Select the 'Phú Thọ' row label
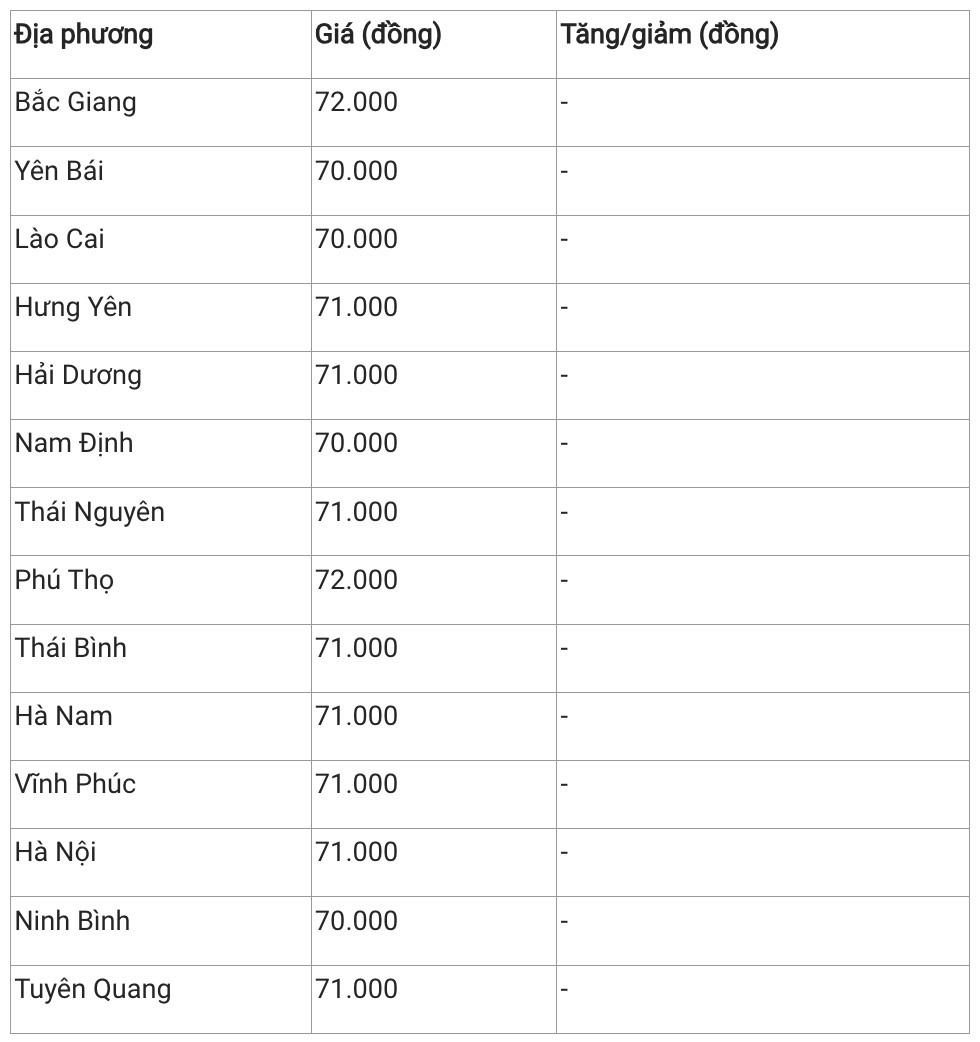The image size is (980, 1042). (64, 580)
